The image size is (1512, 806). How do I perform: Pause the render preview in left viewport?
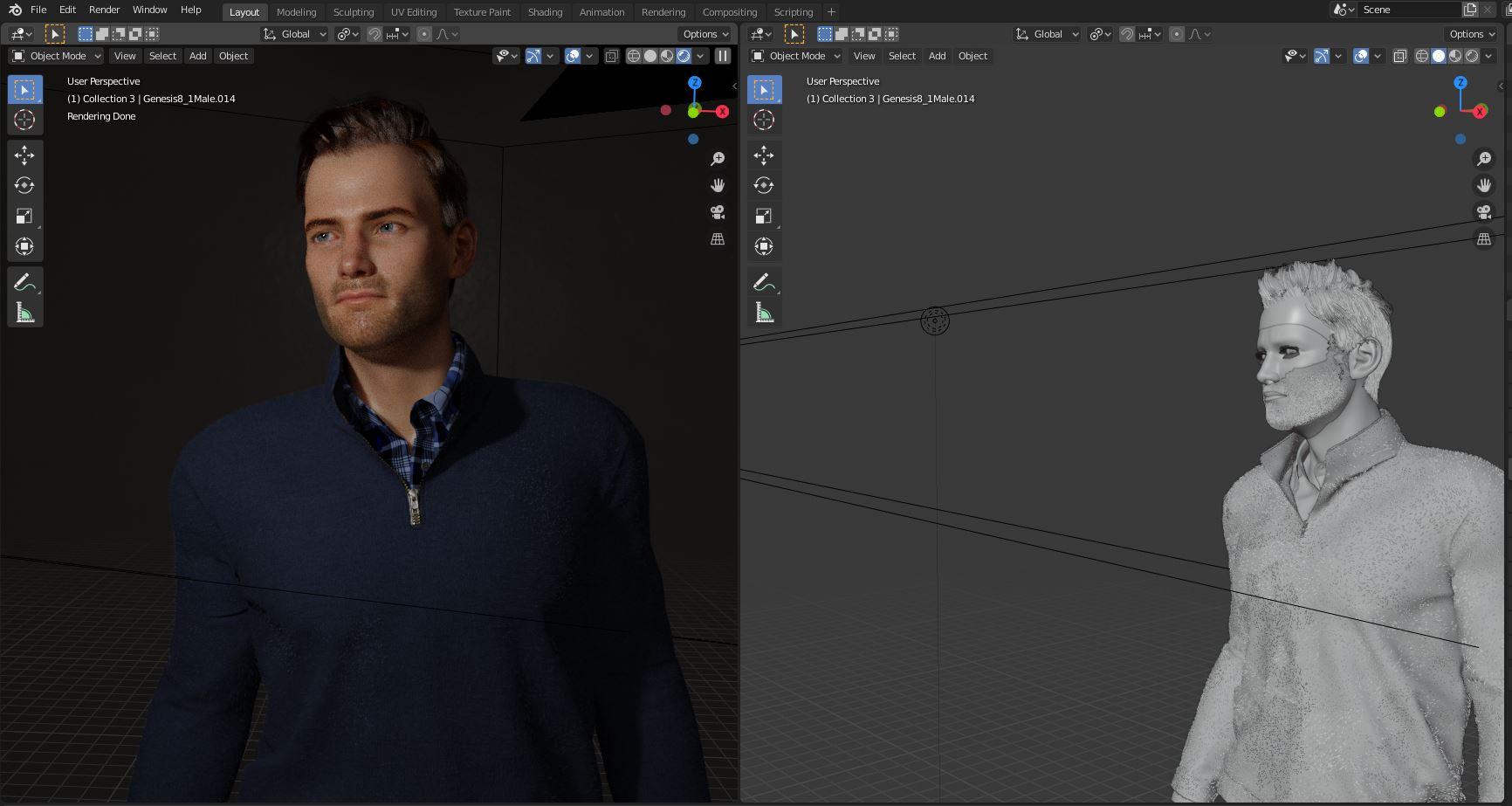pos(723,56)
